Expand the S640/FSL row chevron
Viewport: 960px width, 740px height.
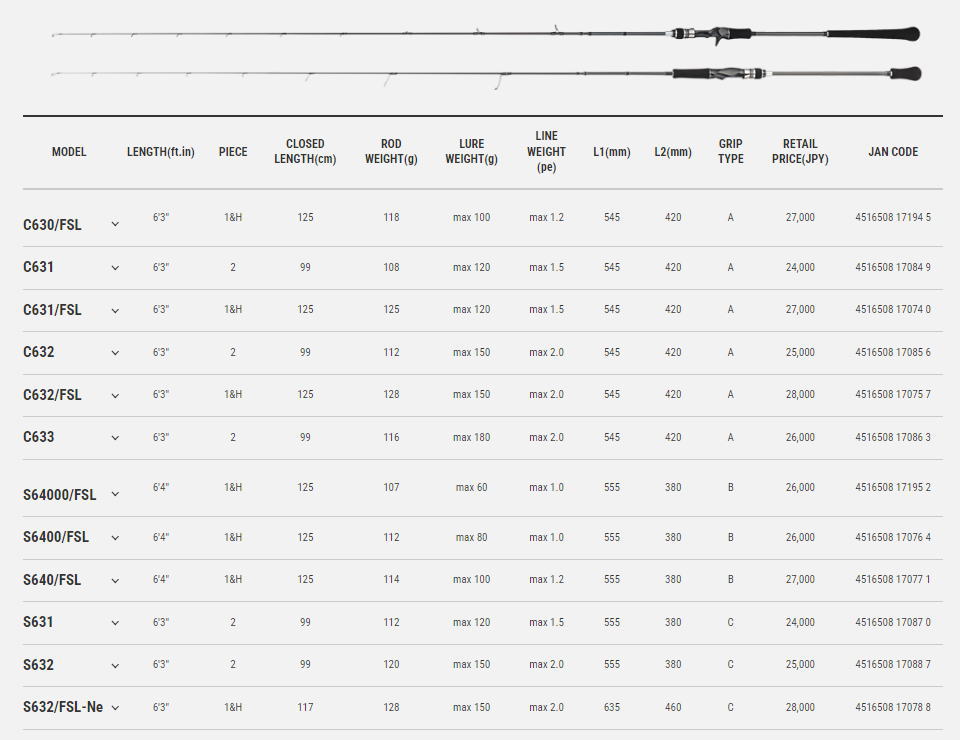[x=115, y=581]
